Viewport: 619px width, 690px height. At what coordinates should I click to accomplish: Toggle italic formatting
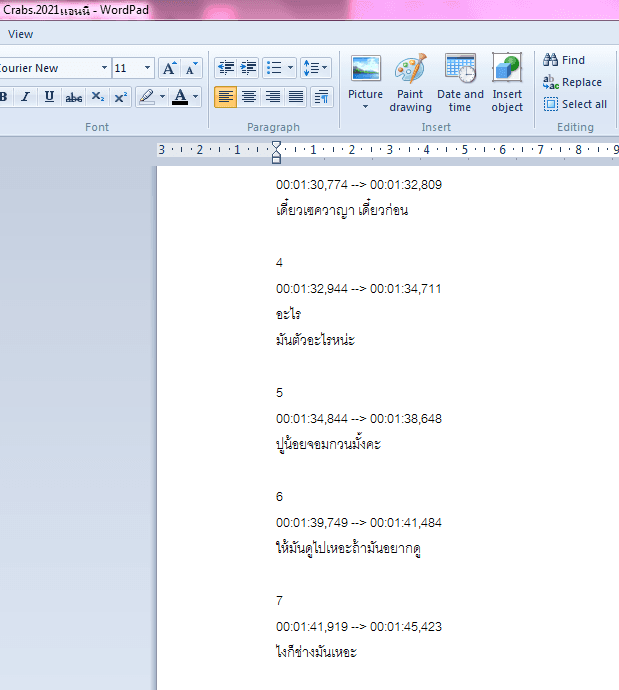point(26,97)
